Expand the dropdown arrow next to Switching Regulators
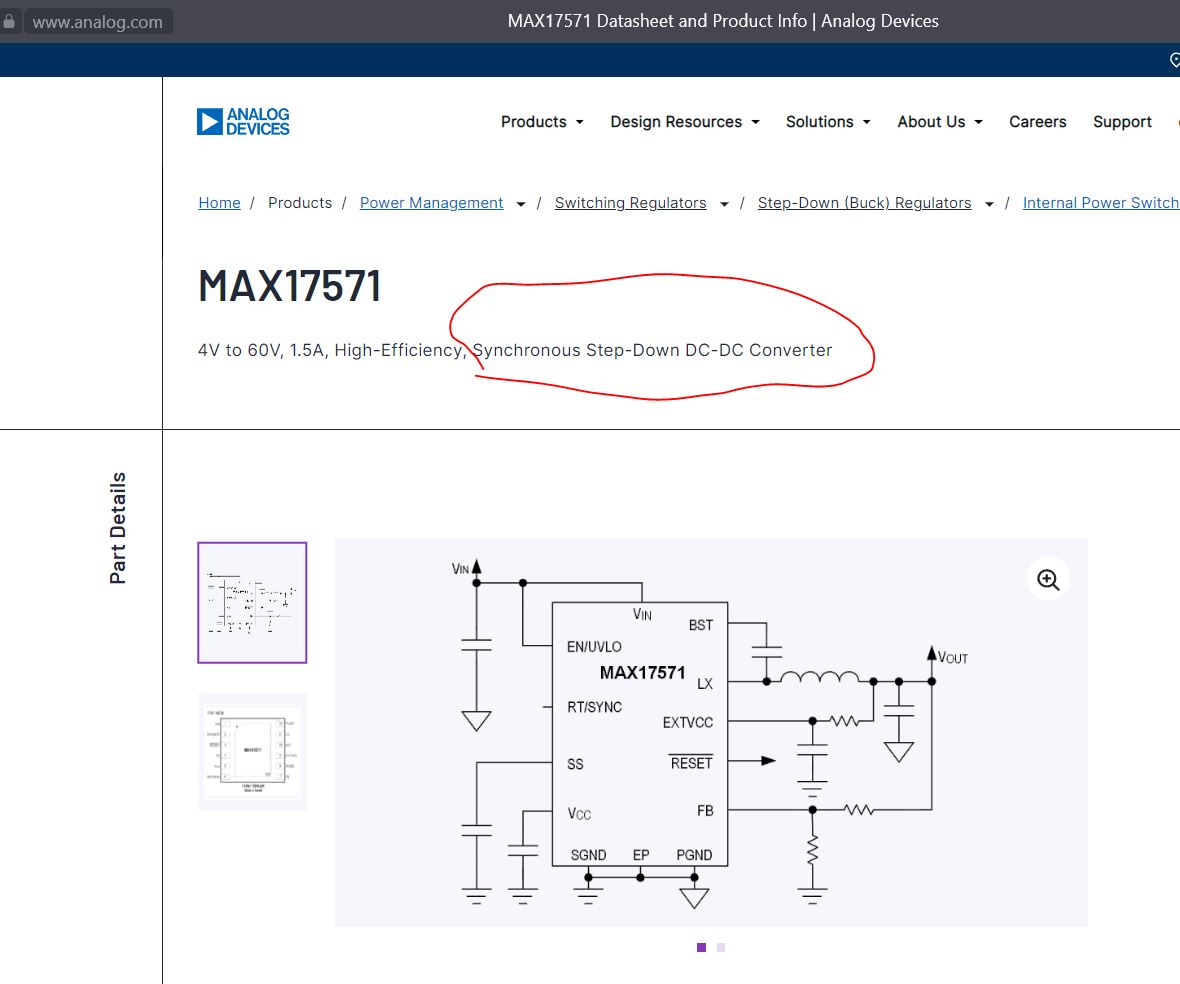1180x984 pixels. [x=724, y=204]
